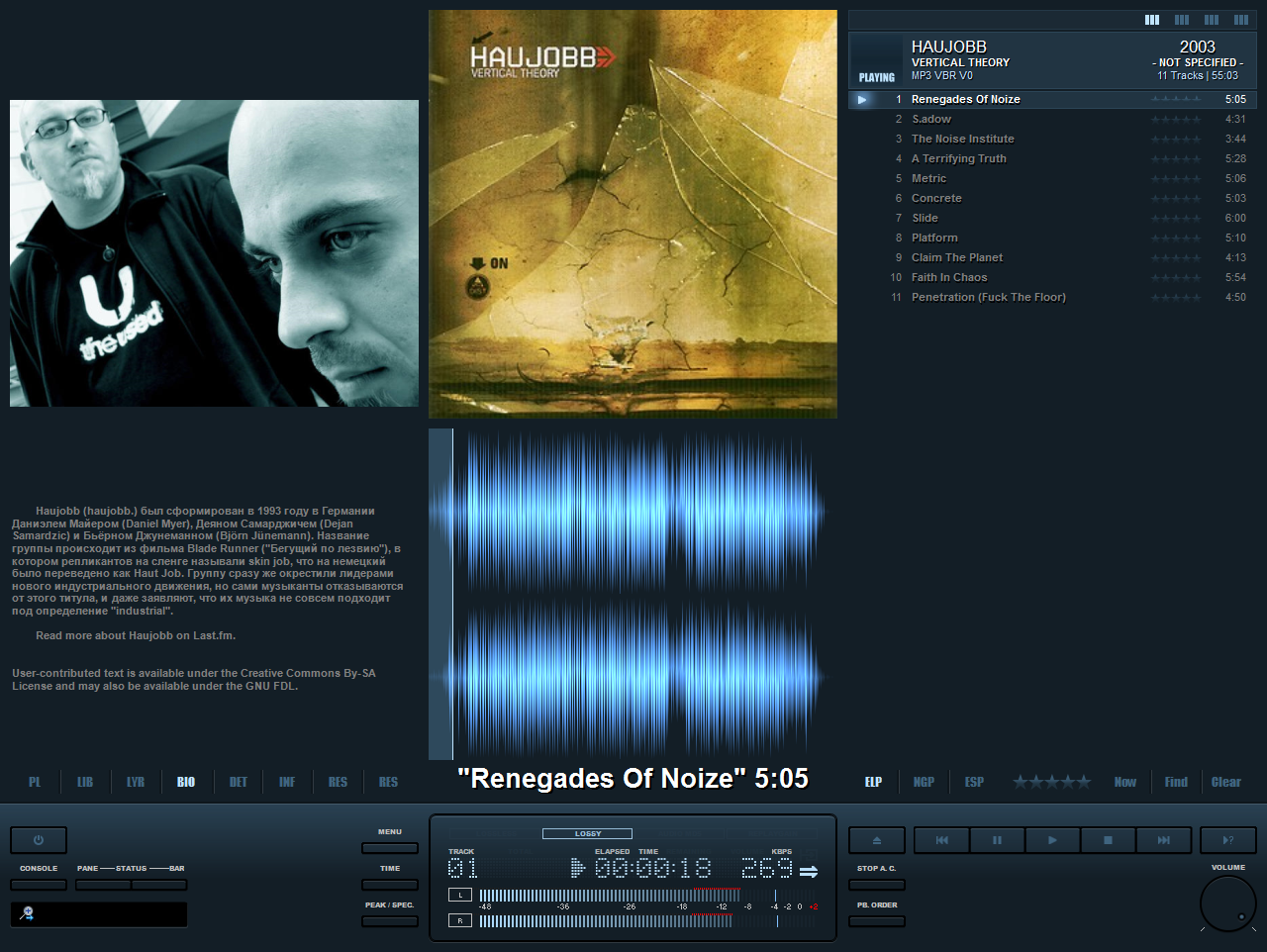
Task: Open the PB. Order selector
Action: (x=876, y=921)
